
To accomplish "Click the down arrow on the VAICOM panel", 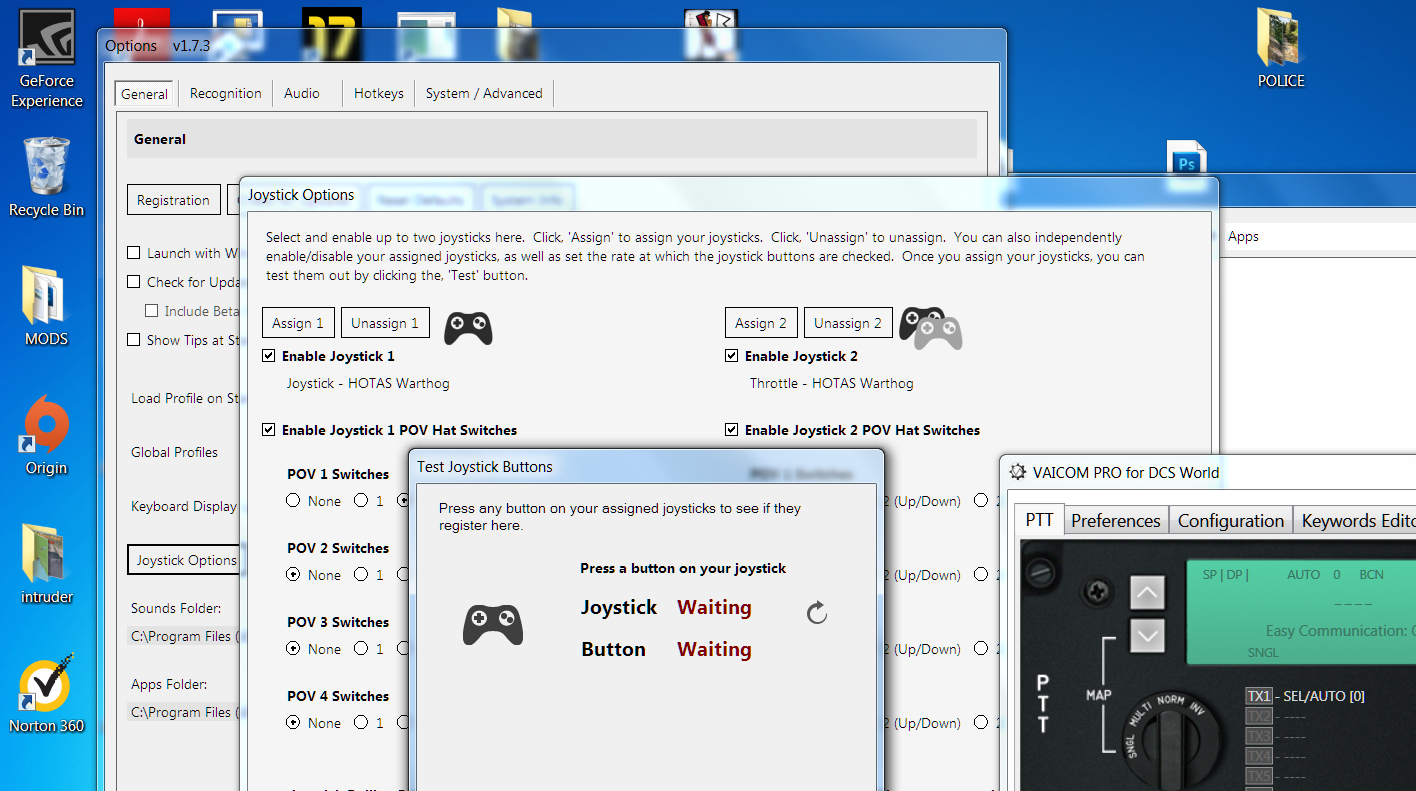I will (1147, 635).
